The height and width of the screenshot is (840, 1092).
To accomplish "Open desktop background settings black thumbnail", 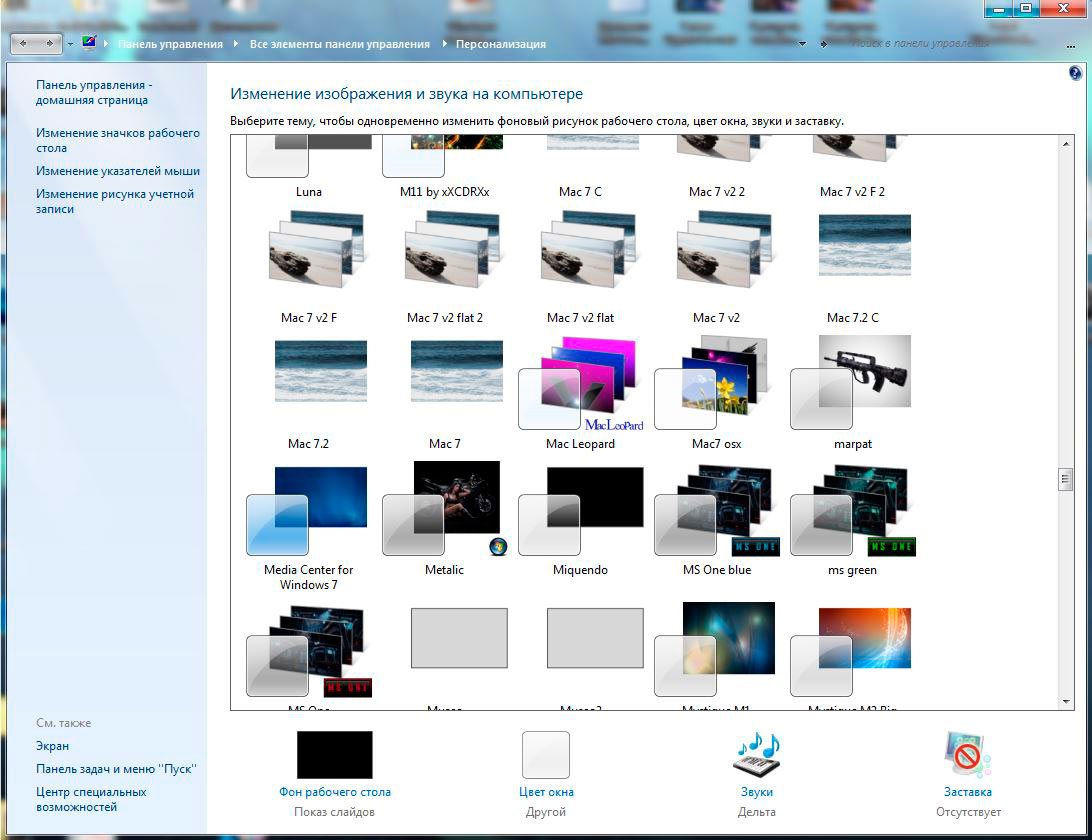I will pos(335,754).
